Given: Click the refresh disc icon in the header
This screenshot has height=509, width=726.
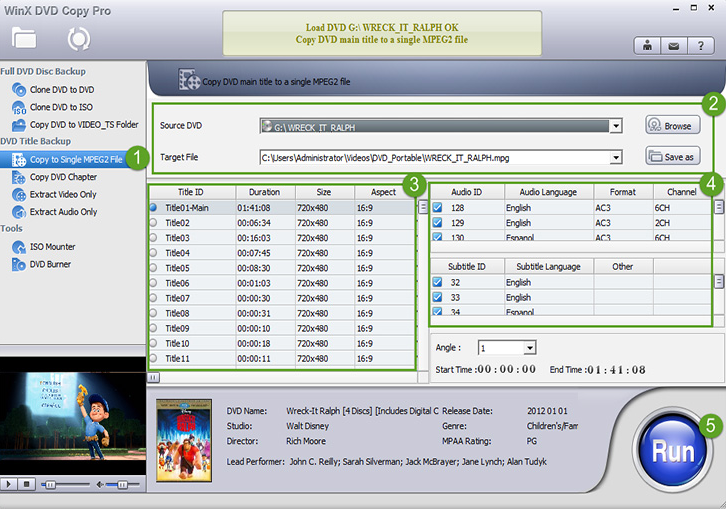Looking at the screenshot, I should point(79,39).
